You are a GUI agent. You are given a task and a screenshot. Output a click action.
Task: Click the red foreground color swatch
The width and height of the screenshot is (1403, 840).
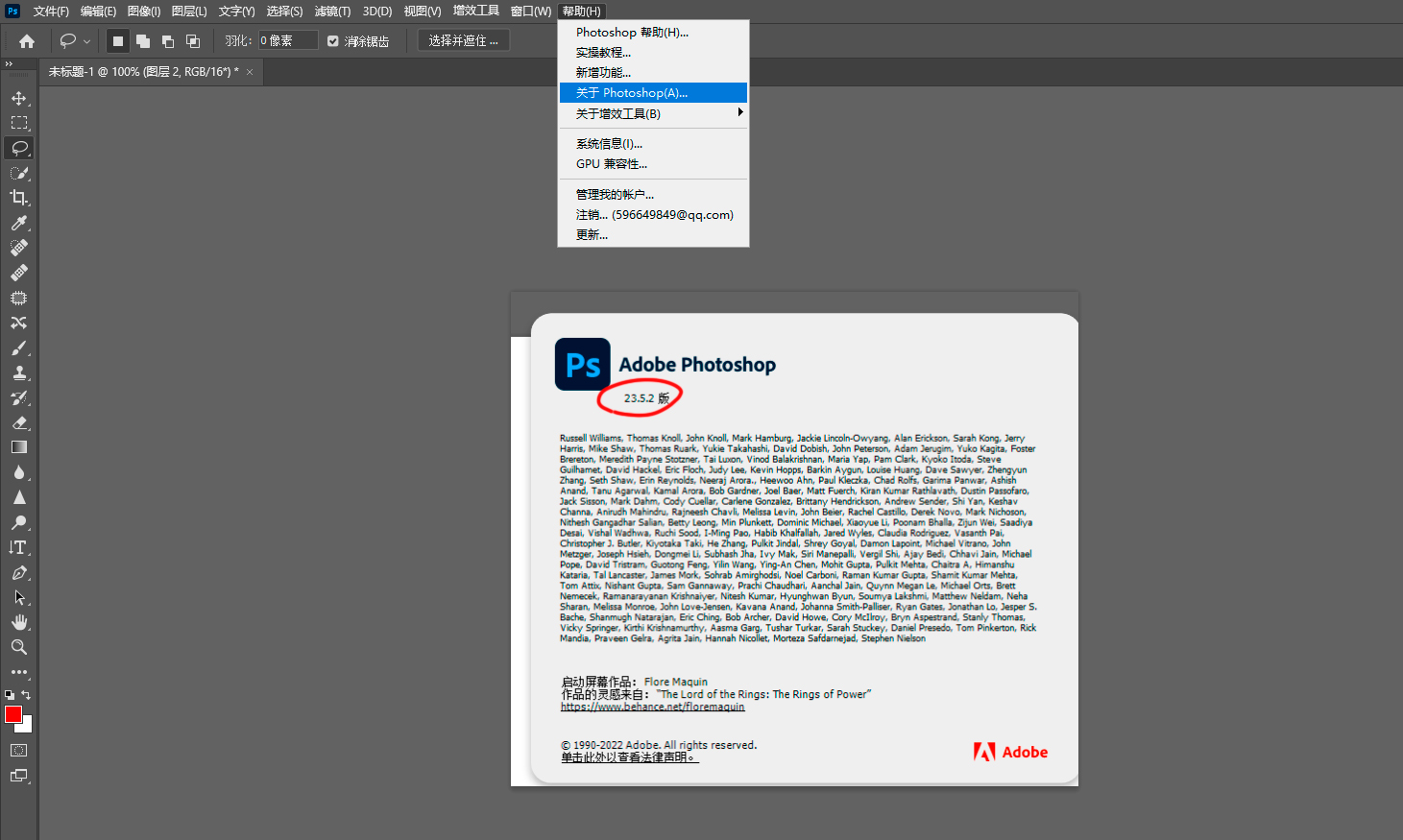tap(12, 714)
